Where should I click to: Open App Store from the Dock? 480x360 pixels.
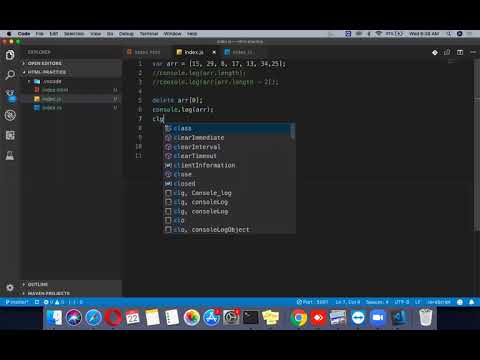tap(211, 317)
